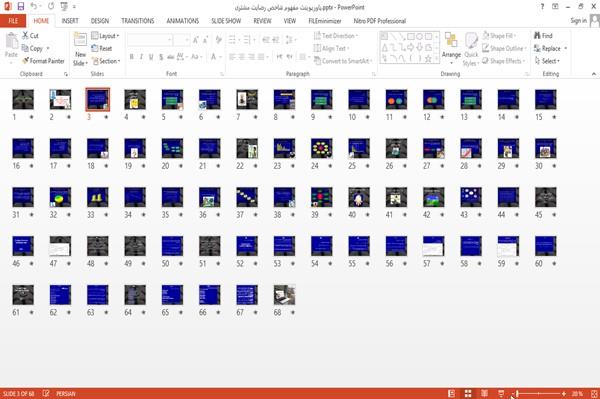600x399 pixels.
Task: Toggle Center alignment paragraph button
Action: pos(241,57)
